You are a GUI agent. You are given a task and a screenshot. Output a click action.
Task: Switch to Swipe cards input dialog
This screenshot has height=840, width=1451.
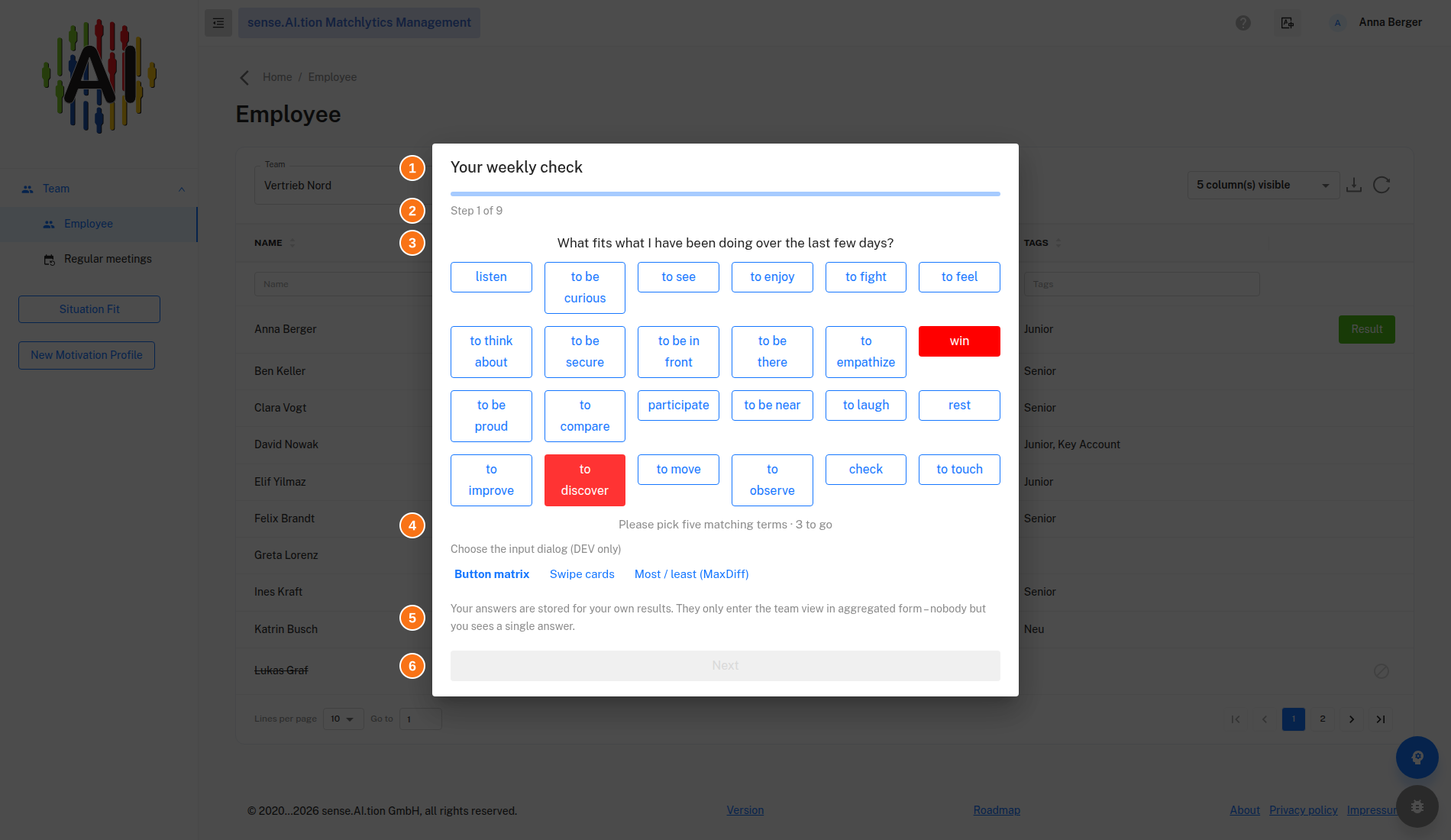[x=582, y=574]
